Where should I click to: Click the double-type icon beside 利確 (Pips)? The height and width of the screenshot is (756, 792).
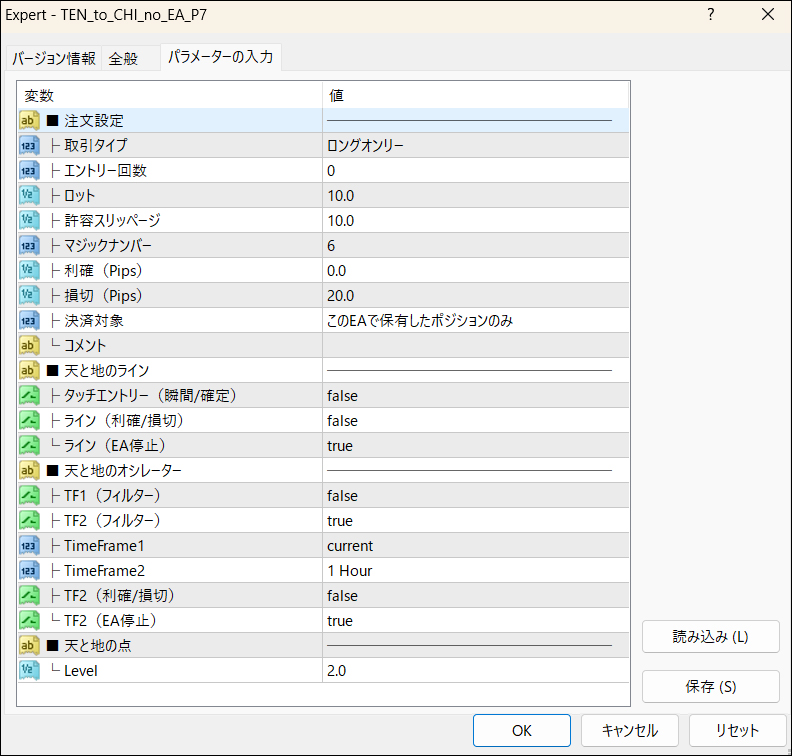(x=29, y=271)
